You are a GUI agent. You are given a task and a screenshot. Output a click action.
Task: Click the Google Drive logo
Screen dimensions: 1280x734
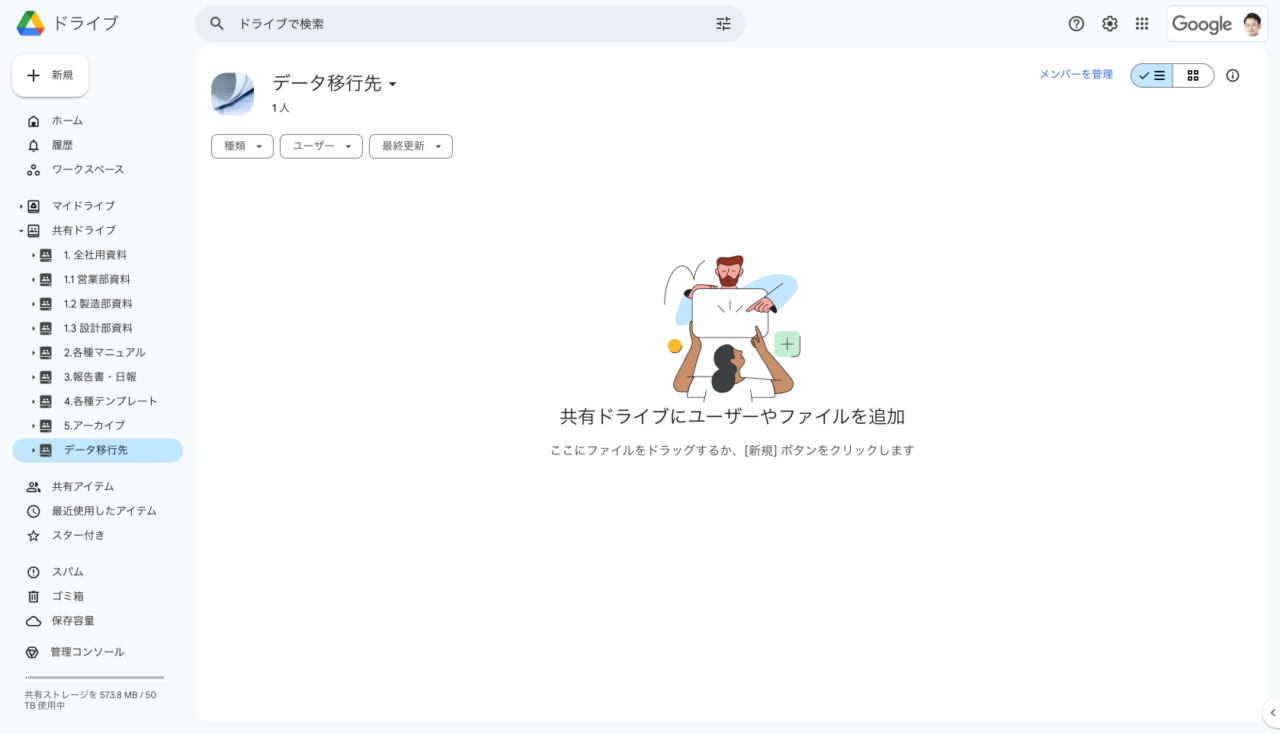coord(31,23)
